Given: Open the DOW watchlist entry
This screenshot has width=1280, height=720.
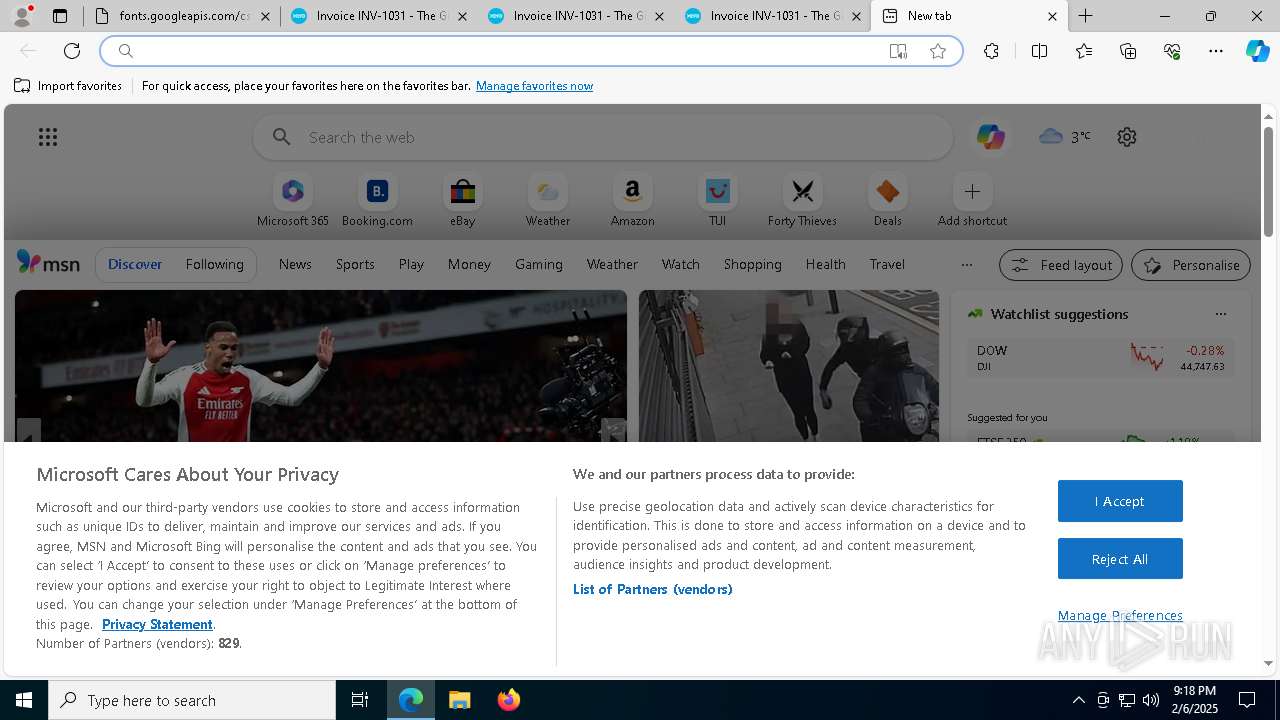Looking at the screenshot, I should point(1100,358).
